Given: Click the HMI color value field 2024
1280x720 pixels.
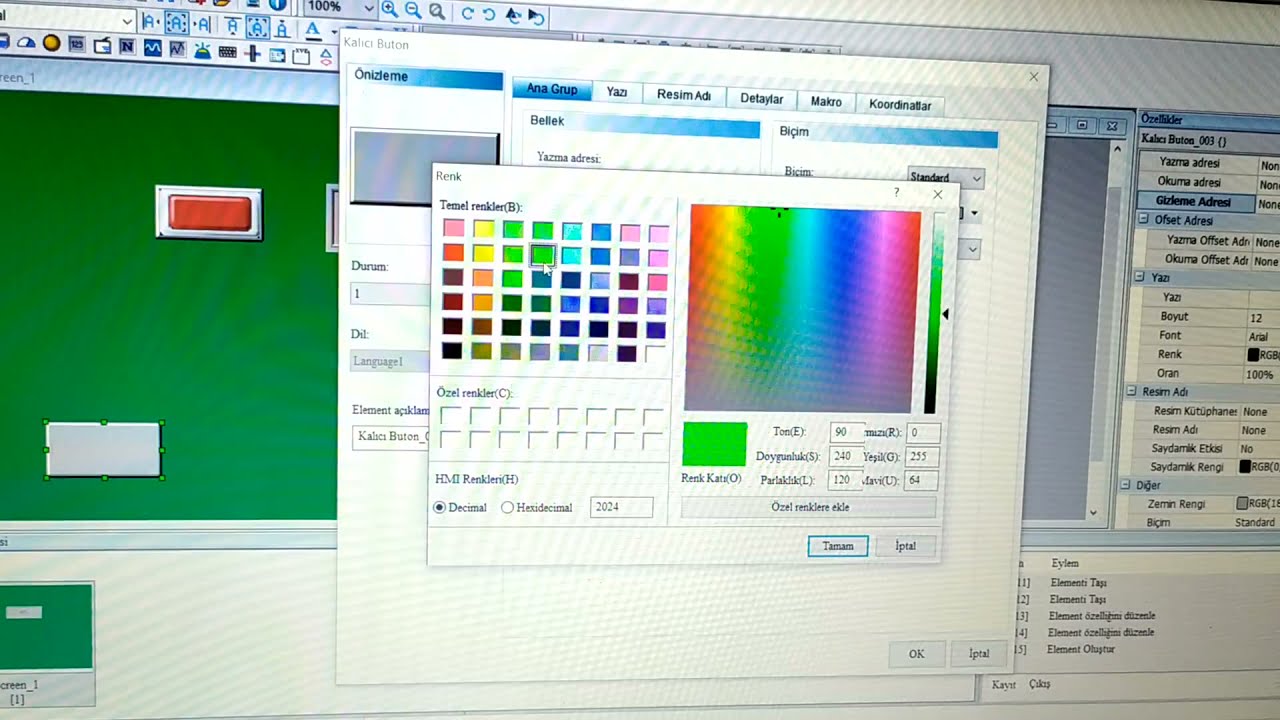Looking at the screenshot, I should point(621,507).
